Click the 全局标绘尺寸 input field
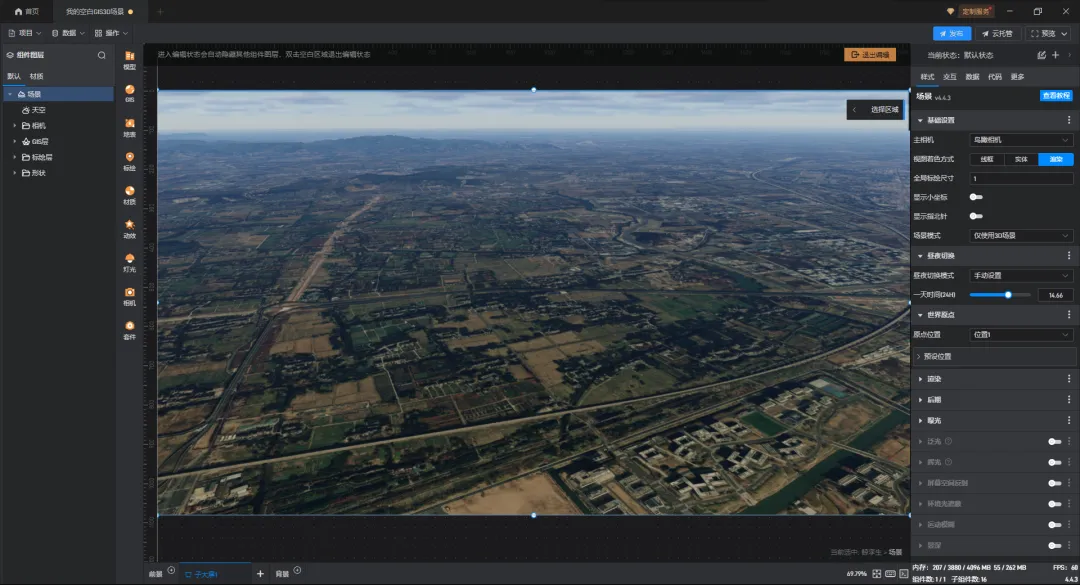The width and height of the screenshot is (1080, 585). coord(1021,178)
